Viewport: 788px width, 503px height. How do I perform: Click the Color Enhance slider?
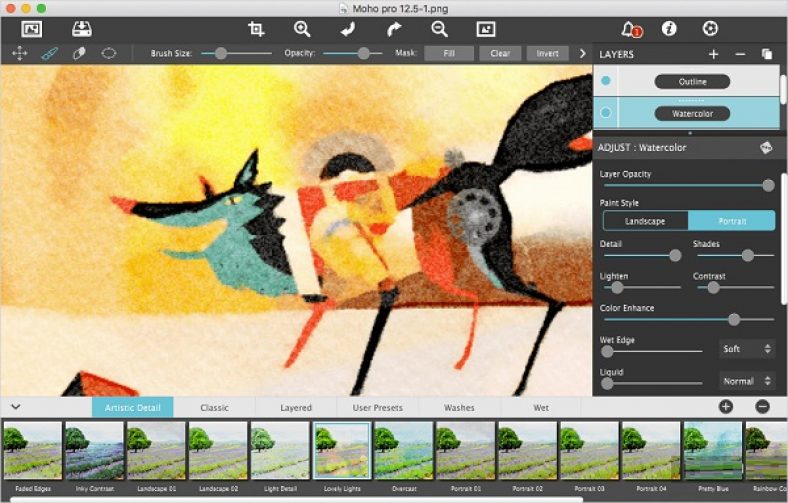tap(689, 319)
